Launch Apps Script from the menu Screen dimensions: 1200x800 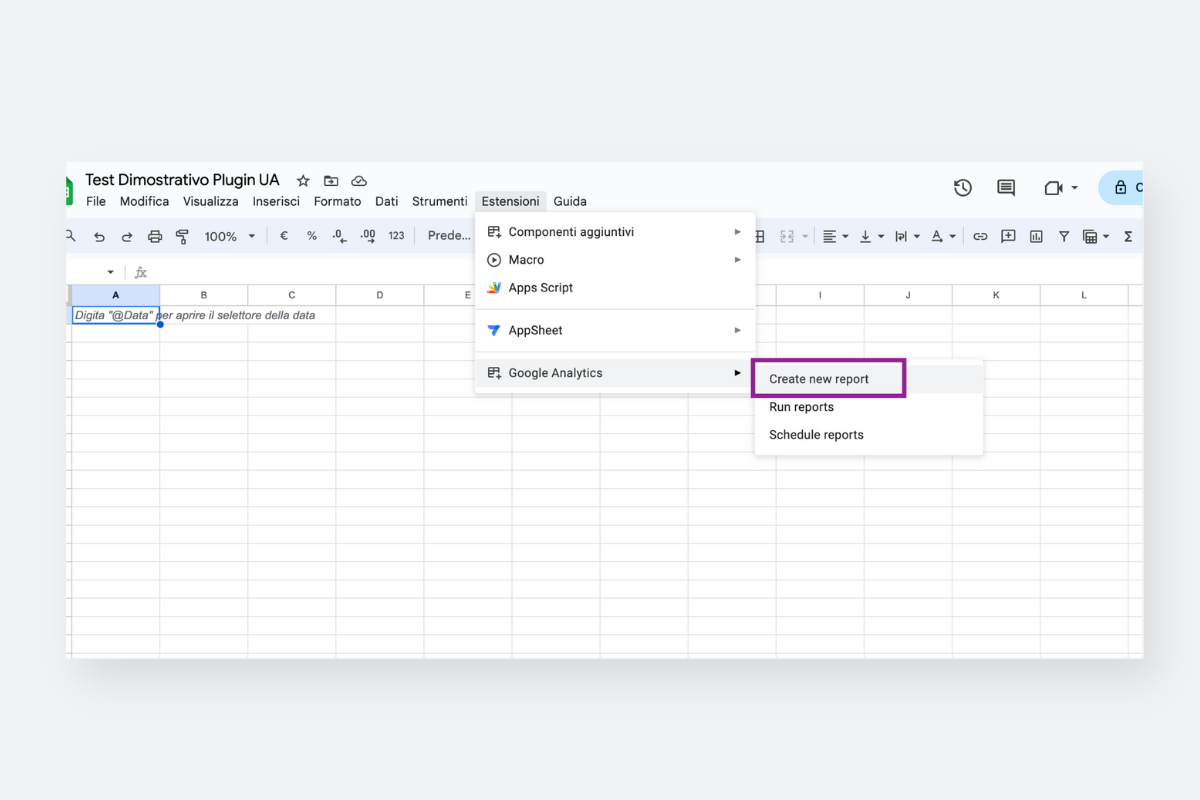pyautogui.click(x=615, y=288)
